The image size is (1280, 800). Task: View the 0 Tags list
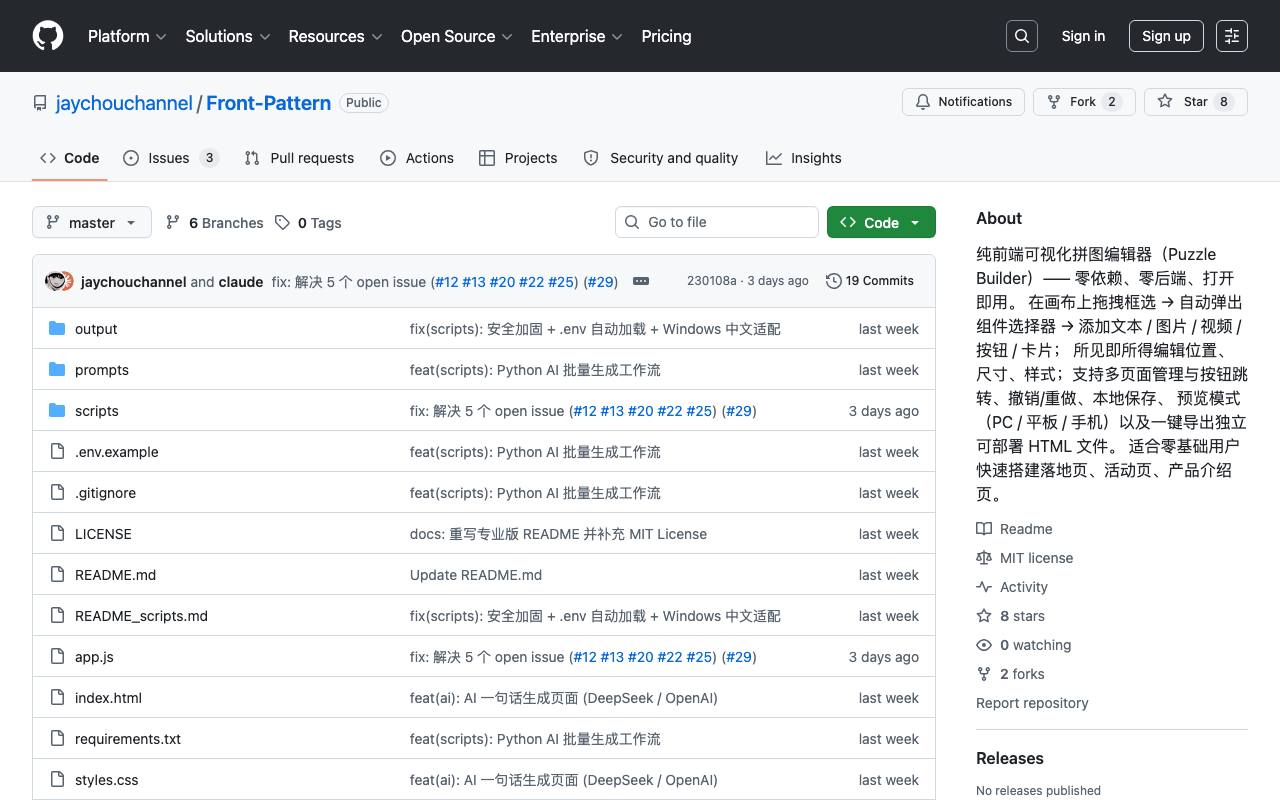pos(308,222)
